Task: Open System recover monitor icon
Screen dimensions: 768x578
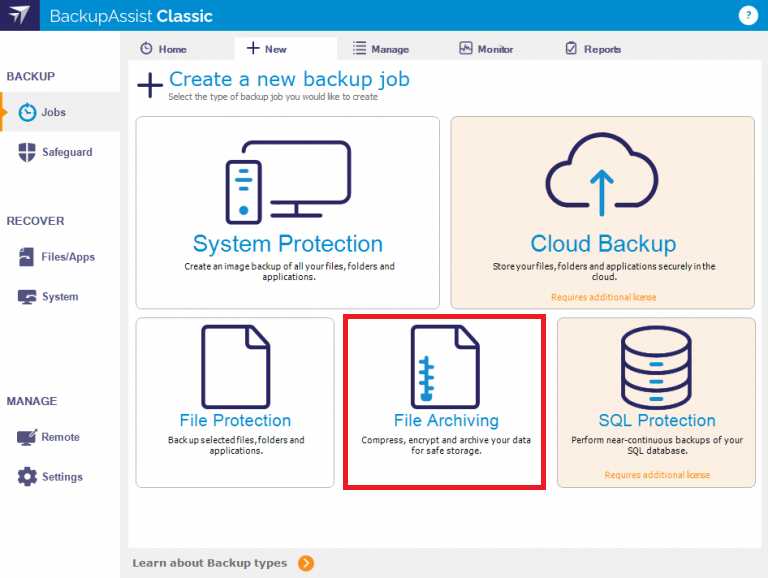Action: tap(27, 297)
